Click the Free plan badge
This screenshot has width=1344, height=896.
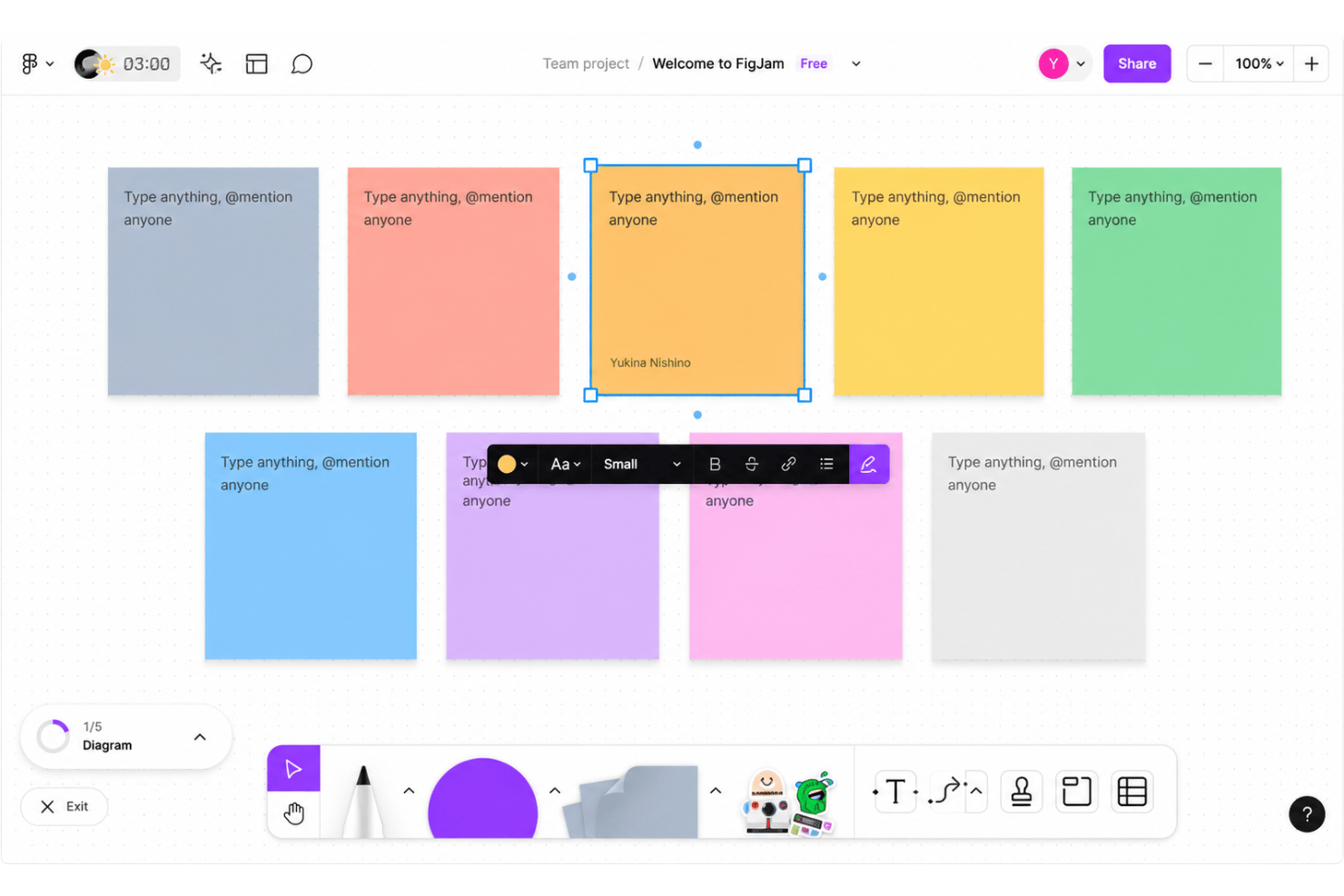814,64
